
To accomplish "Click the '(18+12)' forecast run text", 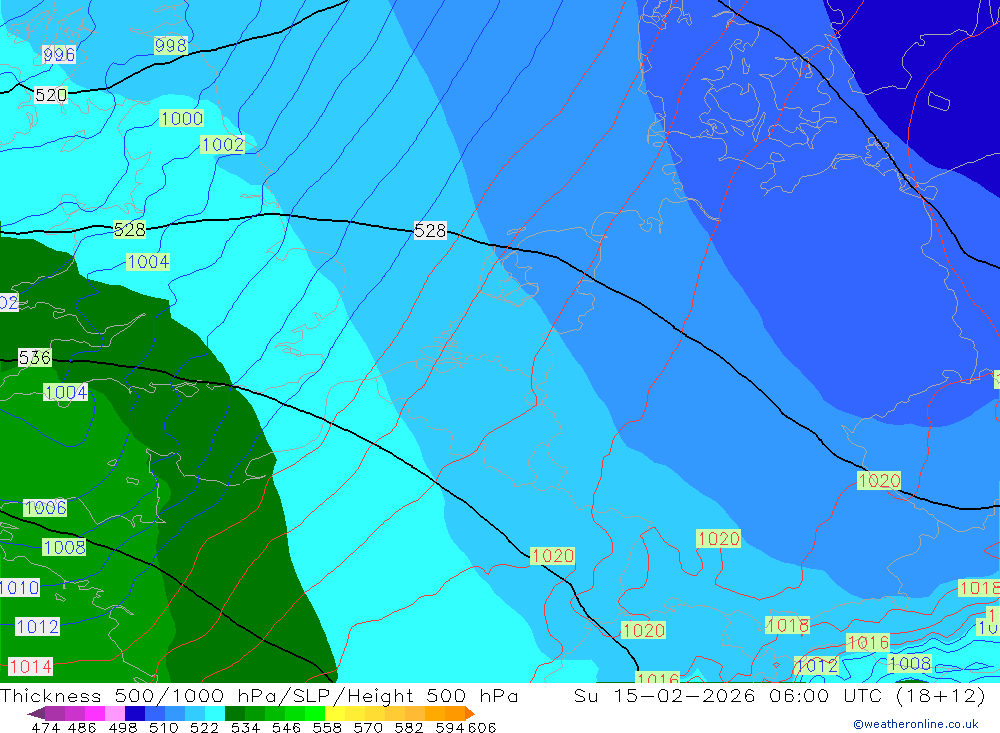I will (941, 695).
